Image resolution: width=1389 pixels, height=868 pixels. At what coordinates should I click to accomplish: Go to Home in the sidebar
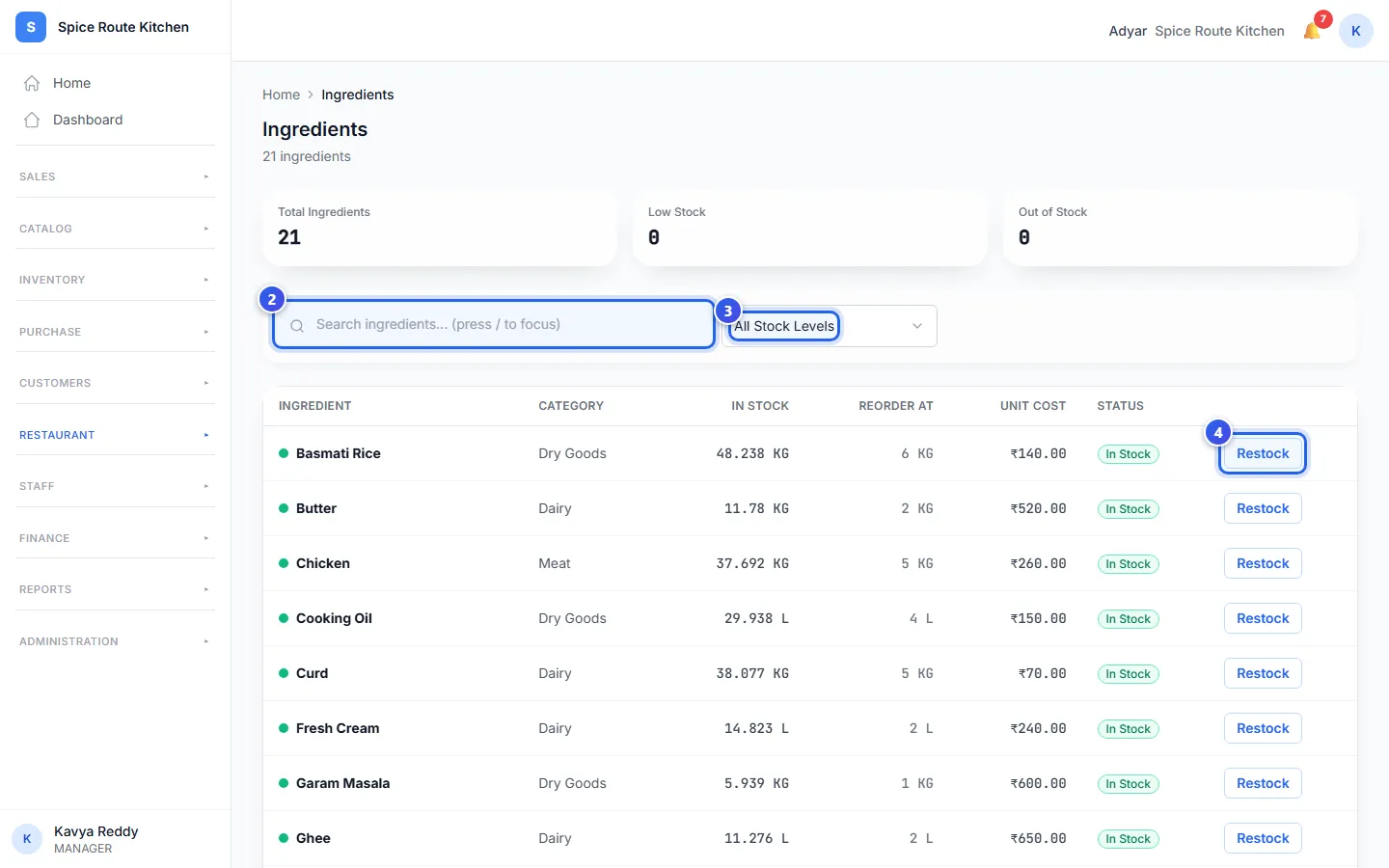(115, 83)
